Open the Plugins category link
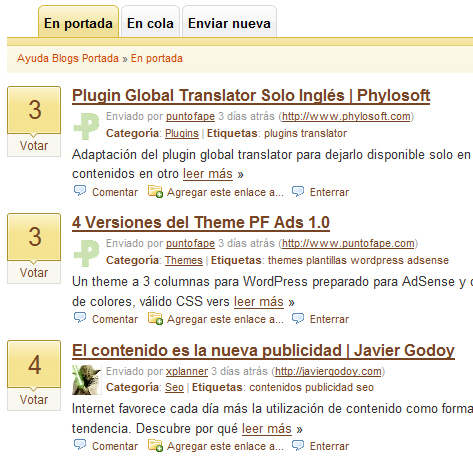Viewport: 473px width, 457px height. coord(182,133)
